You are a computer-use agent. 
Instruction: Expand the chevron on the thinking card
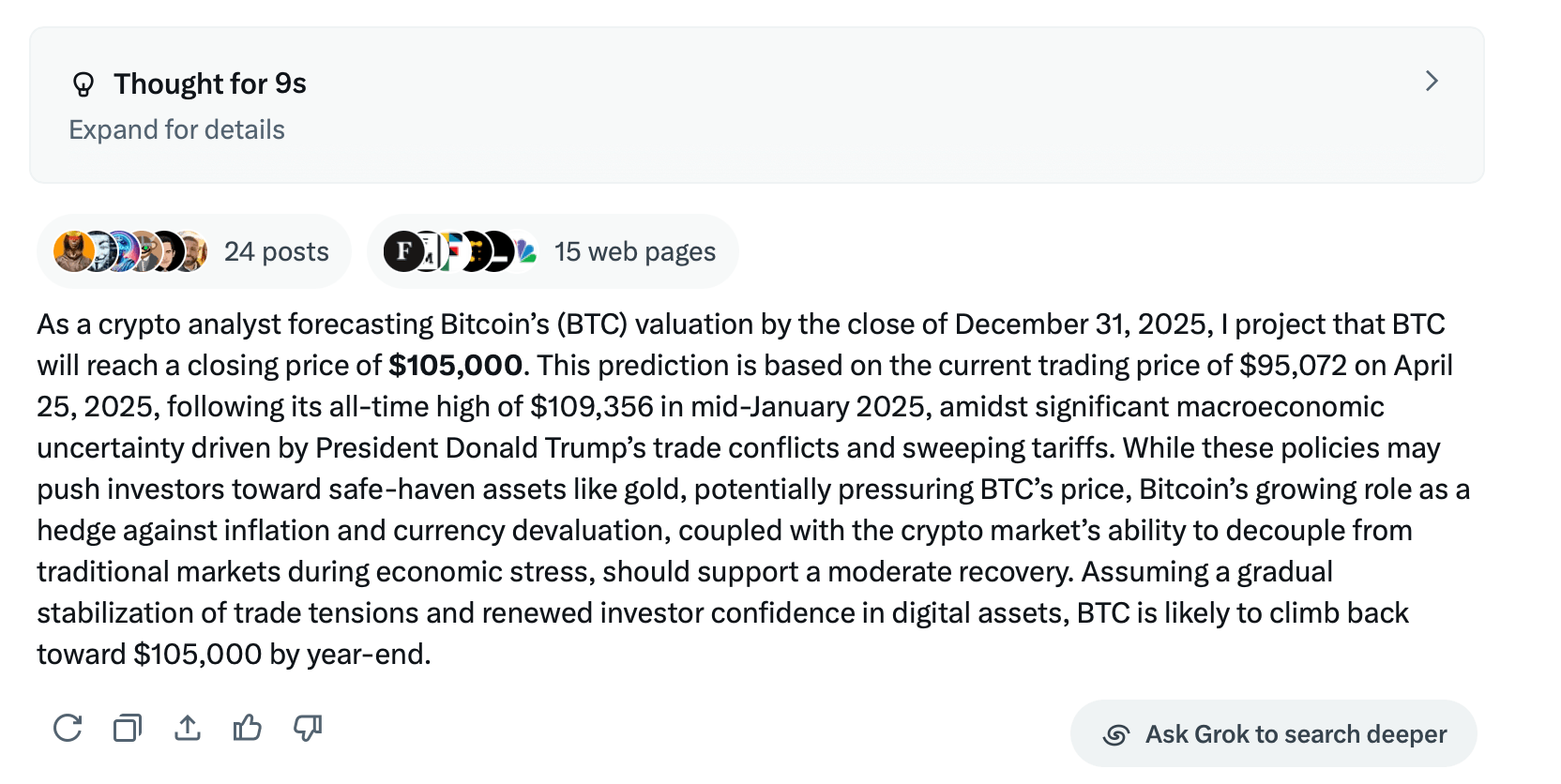1432,82
